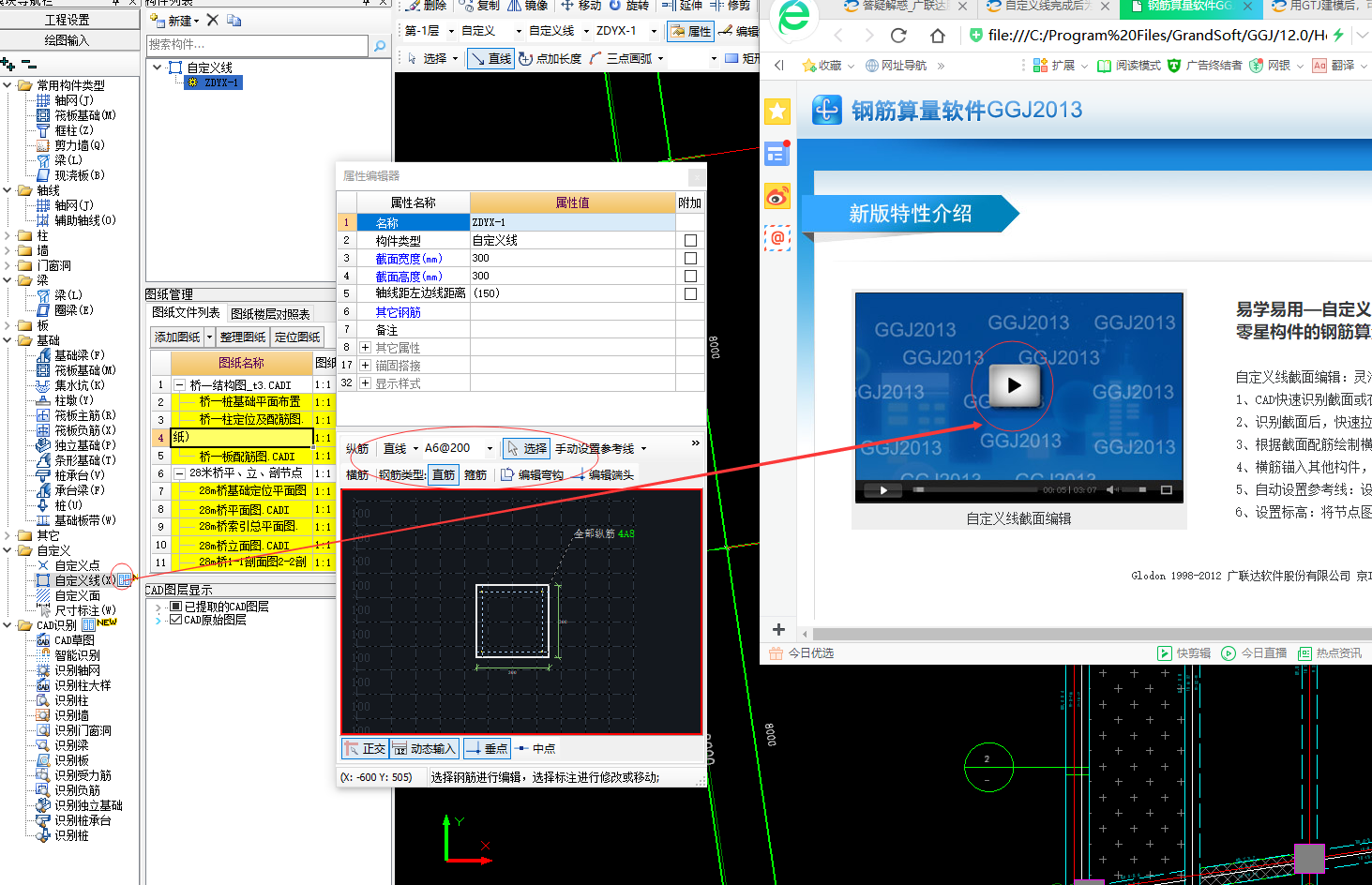Click video progress bar in player
The width and height of the screenshot is (1372, 885).
click(975, 489)
